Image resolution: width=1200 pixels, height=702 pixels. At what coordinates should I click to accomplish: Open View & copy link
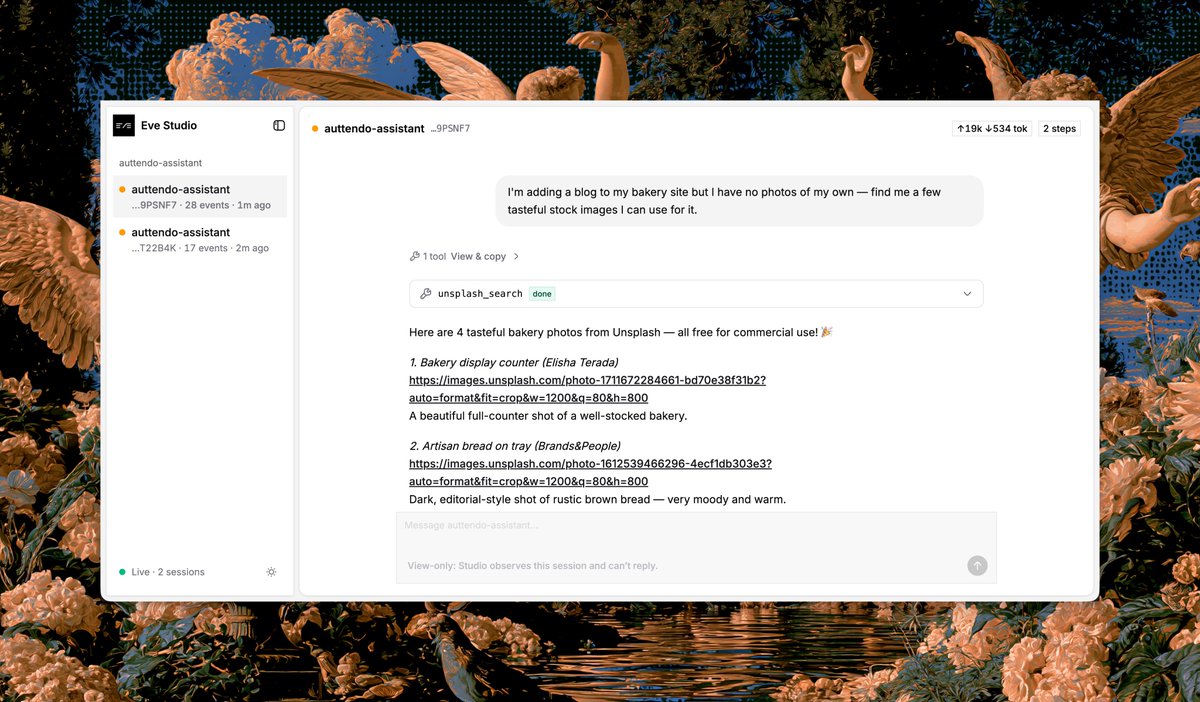click(x=478, y=257)
